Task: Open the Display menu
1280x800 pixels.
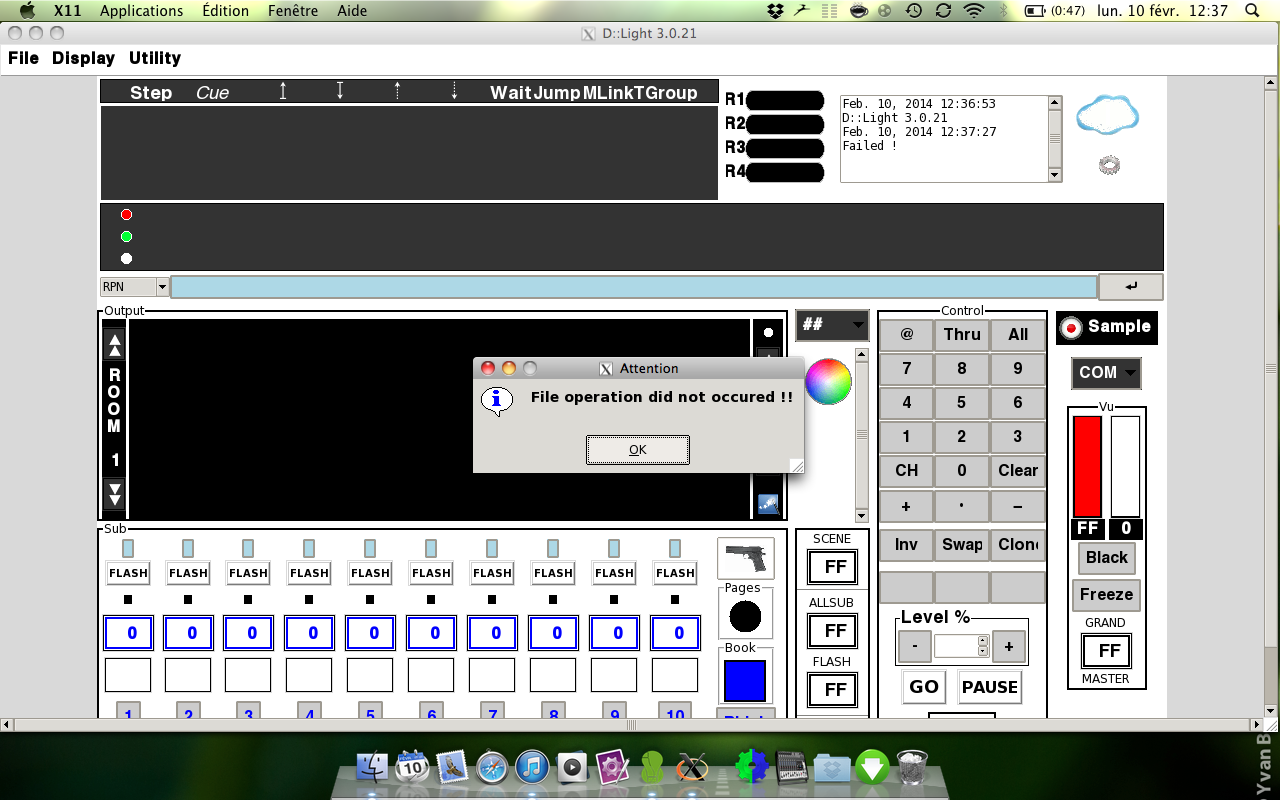Action: (83, 58)
